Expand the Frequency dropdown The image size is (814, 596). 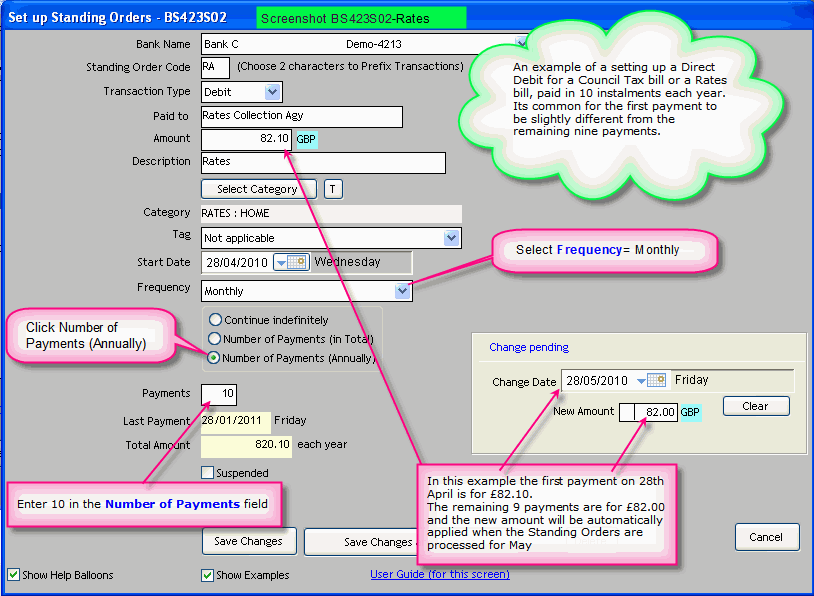[x=402, y=291]
